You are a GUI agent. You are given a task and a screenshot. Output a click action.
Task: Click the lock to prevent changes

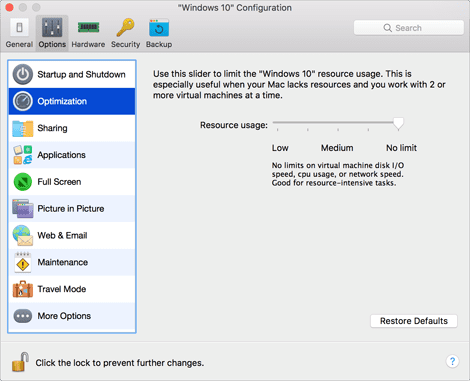click(x=20, y=362)
